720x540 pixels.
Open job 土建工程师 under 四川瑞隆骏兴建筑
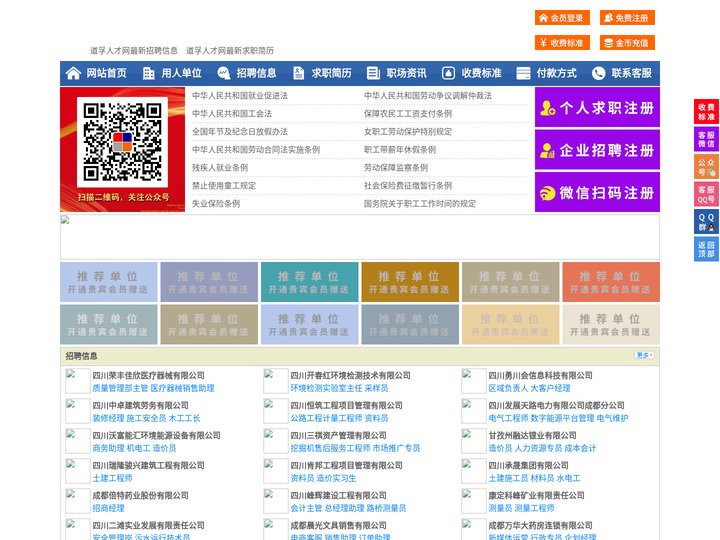(112, 478)
